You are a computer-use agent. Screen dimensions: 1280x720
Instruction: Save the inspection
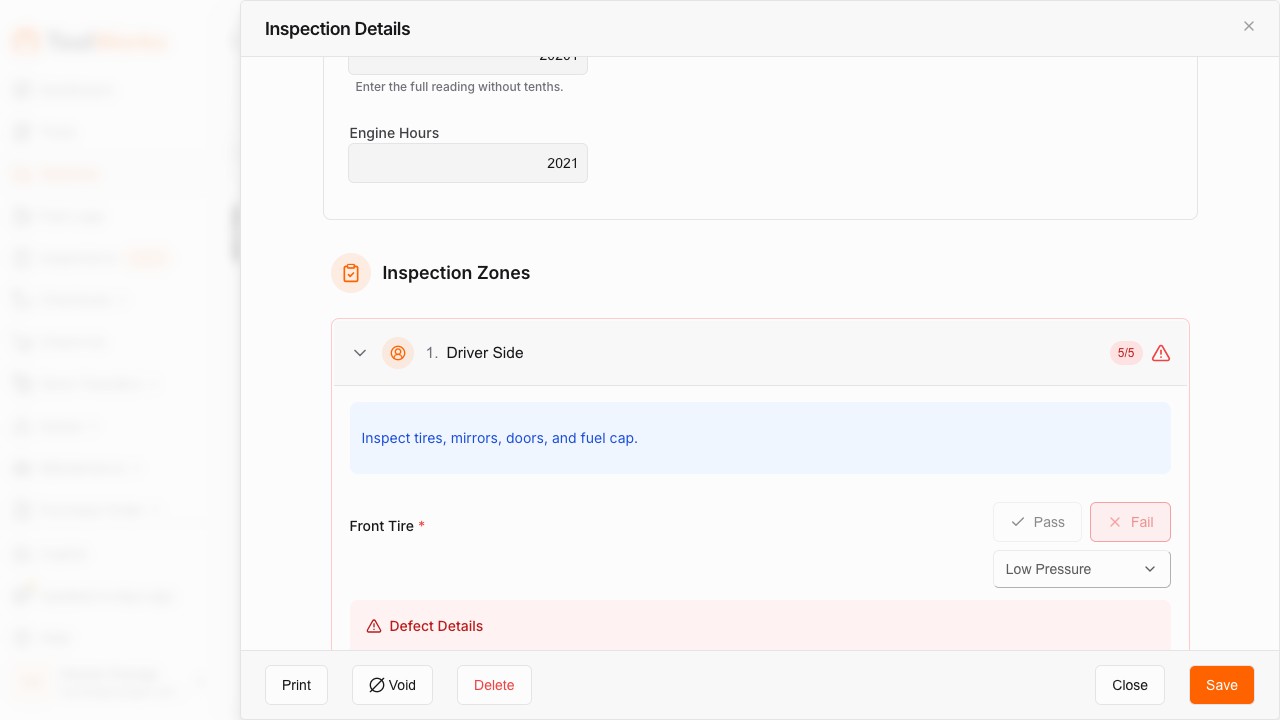coord(1221,685)
